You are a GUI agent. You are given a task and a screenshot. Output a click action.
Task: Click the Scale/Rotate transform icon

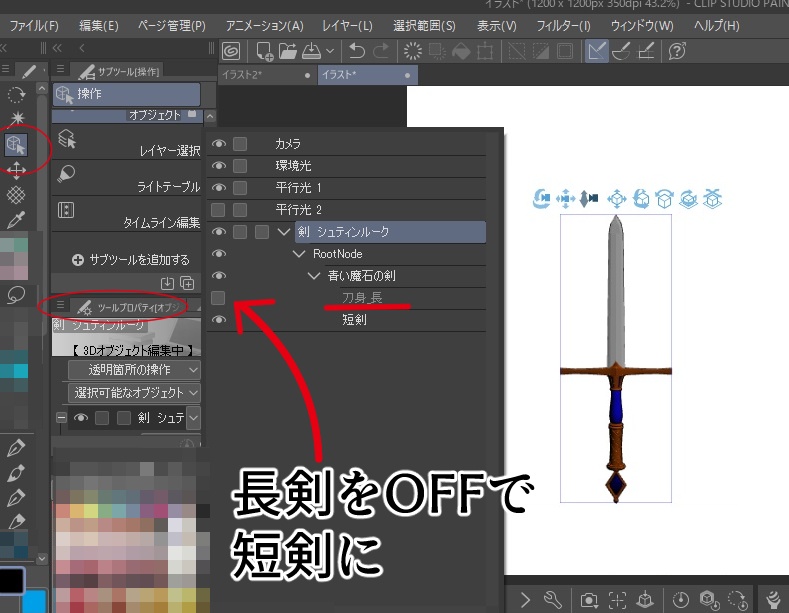tap(485, 51)
